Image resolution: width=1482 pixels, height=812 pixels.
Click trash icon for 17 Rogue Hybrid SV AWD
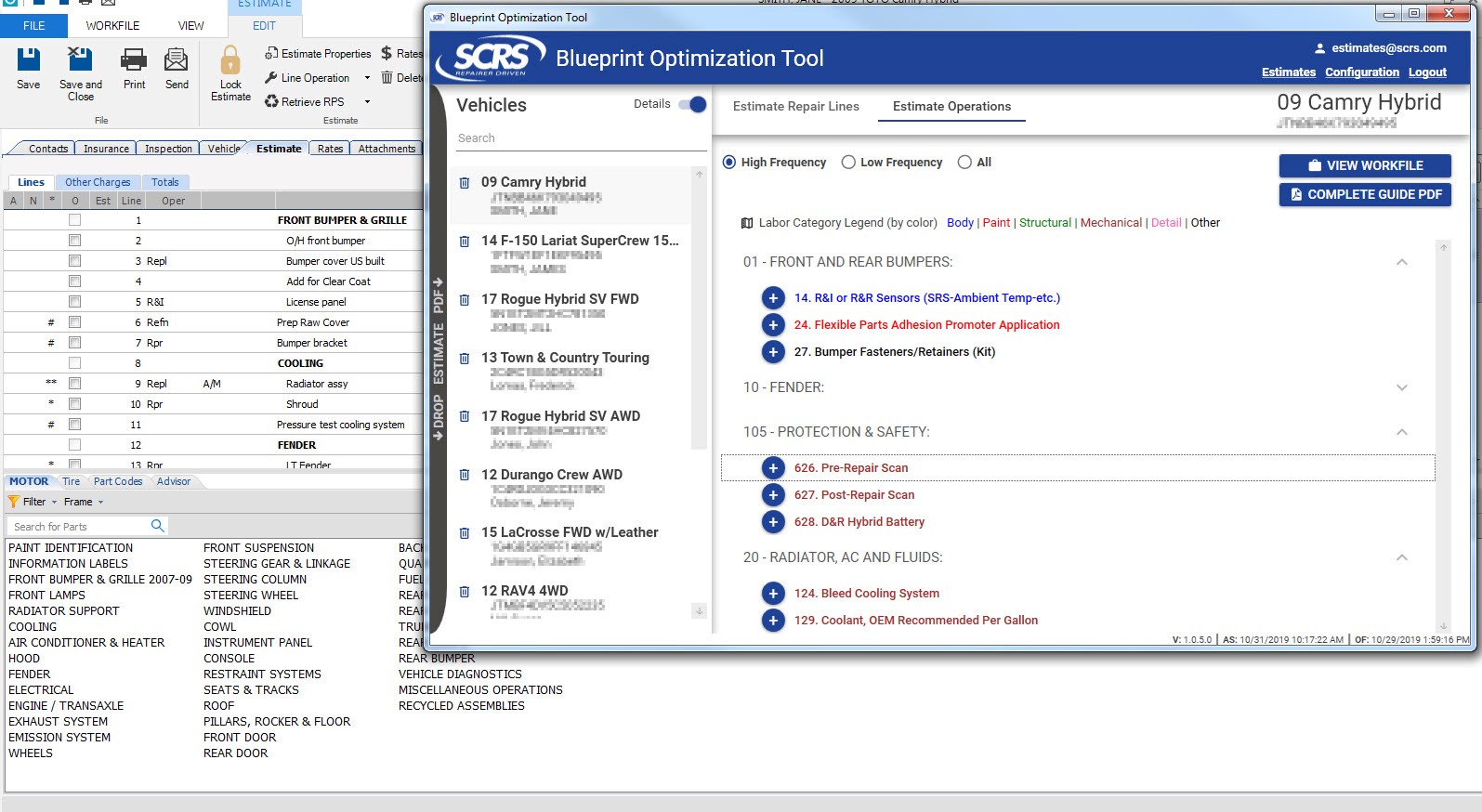(x=465, y=417)
